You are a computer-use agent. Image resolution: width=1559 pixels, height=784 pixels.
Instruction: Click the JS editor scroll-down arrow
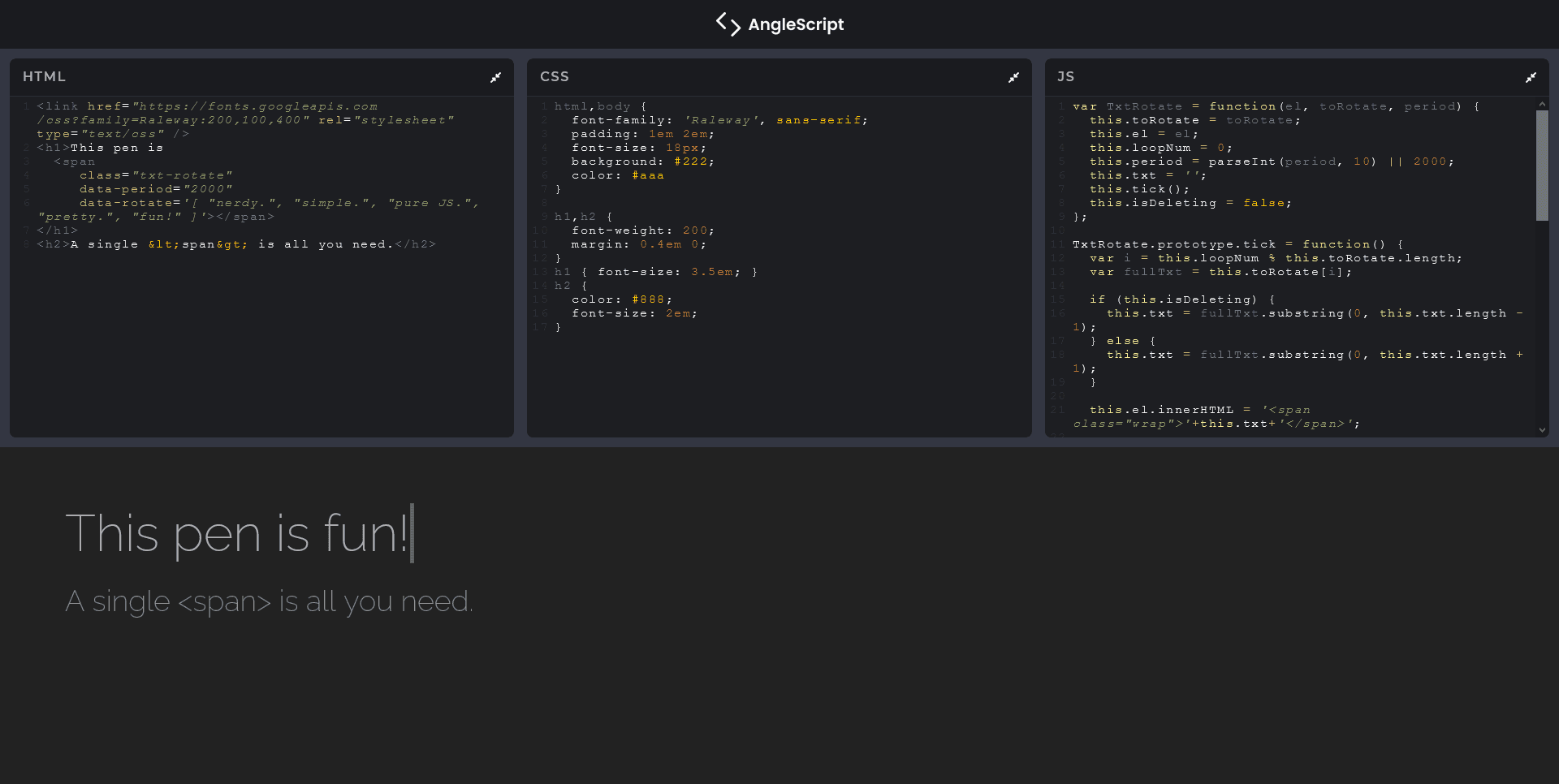[x=1542, y=430]
